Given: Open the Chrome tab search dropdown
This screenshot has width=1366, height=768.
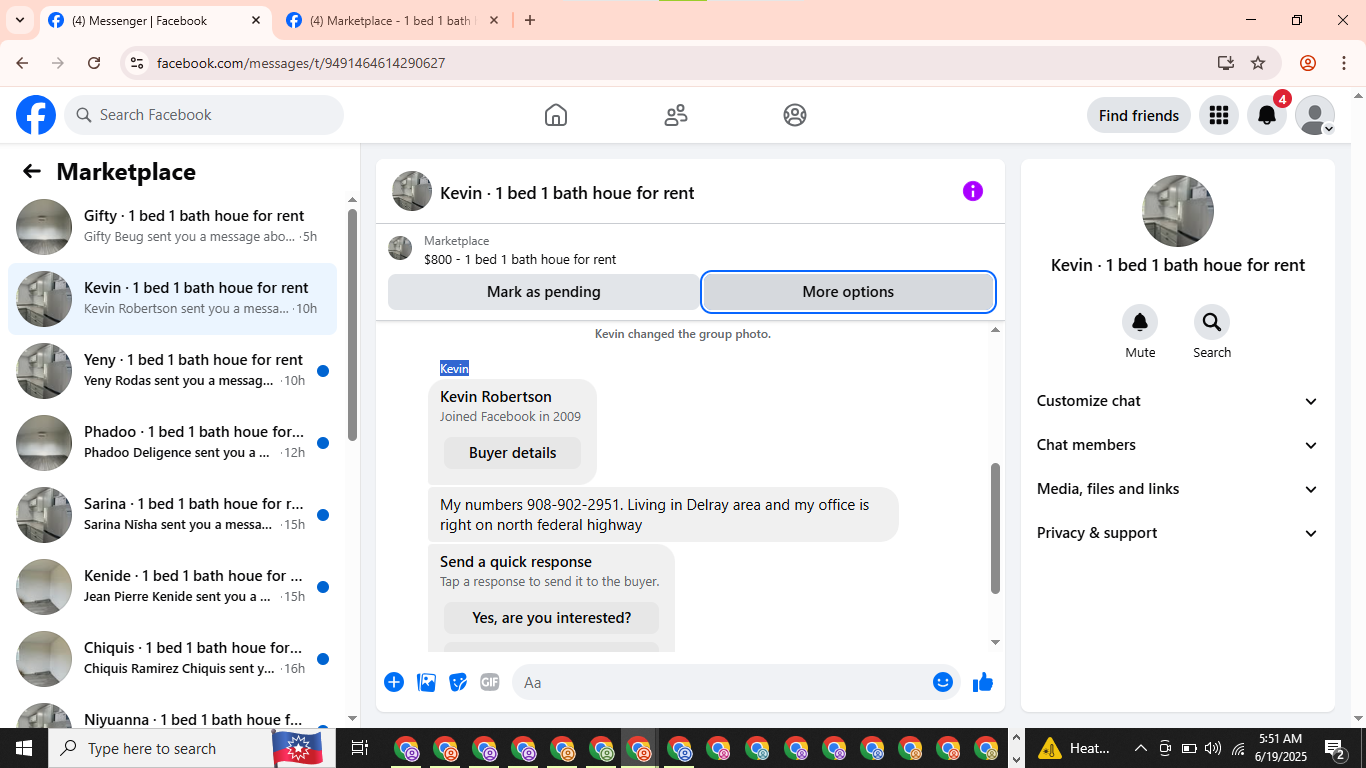Looking at the screenshot, I should (x=19, y=20).
